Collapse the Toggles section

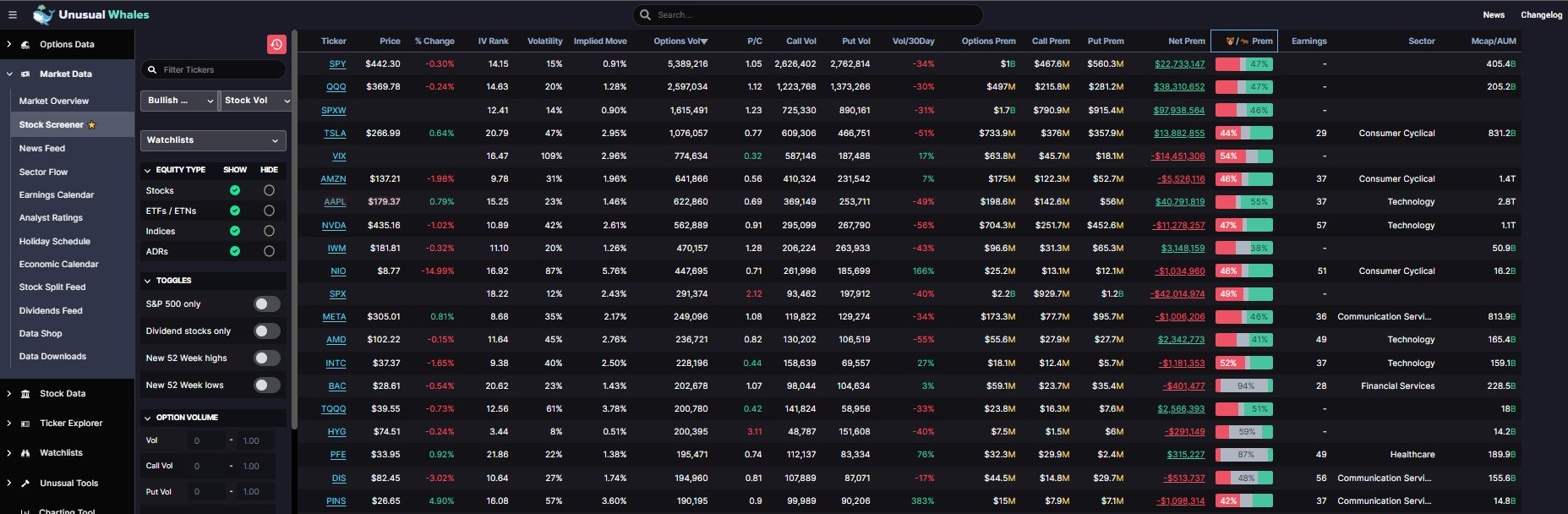coord(148,281)
